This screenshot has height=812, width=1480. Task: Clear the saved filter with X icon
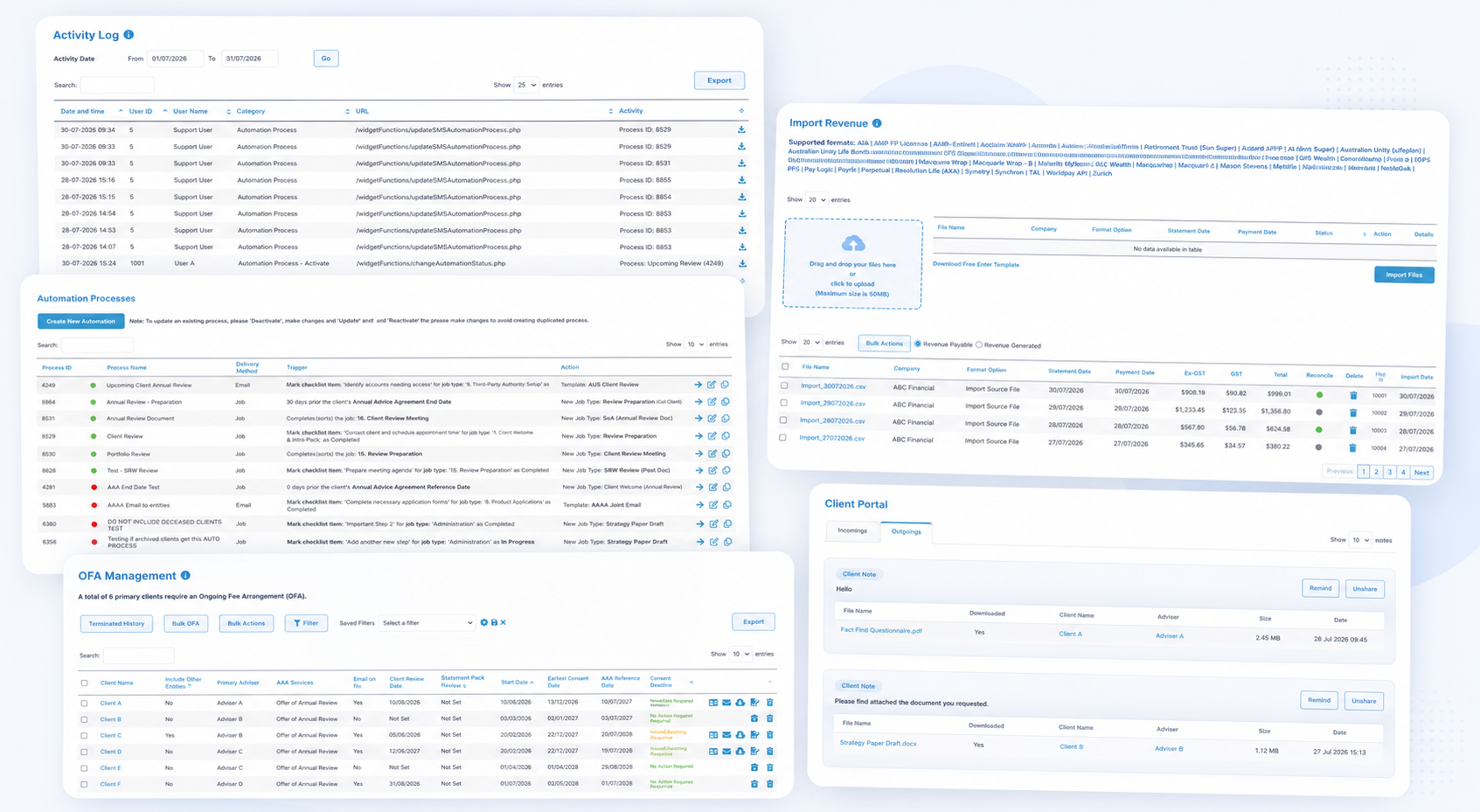(x=504, y=622)
